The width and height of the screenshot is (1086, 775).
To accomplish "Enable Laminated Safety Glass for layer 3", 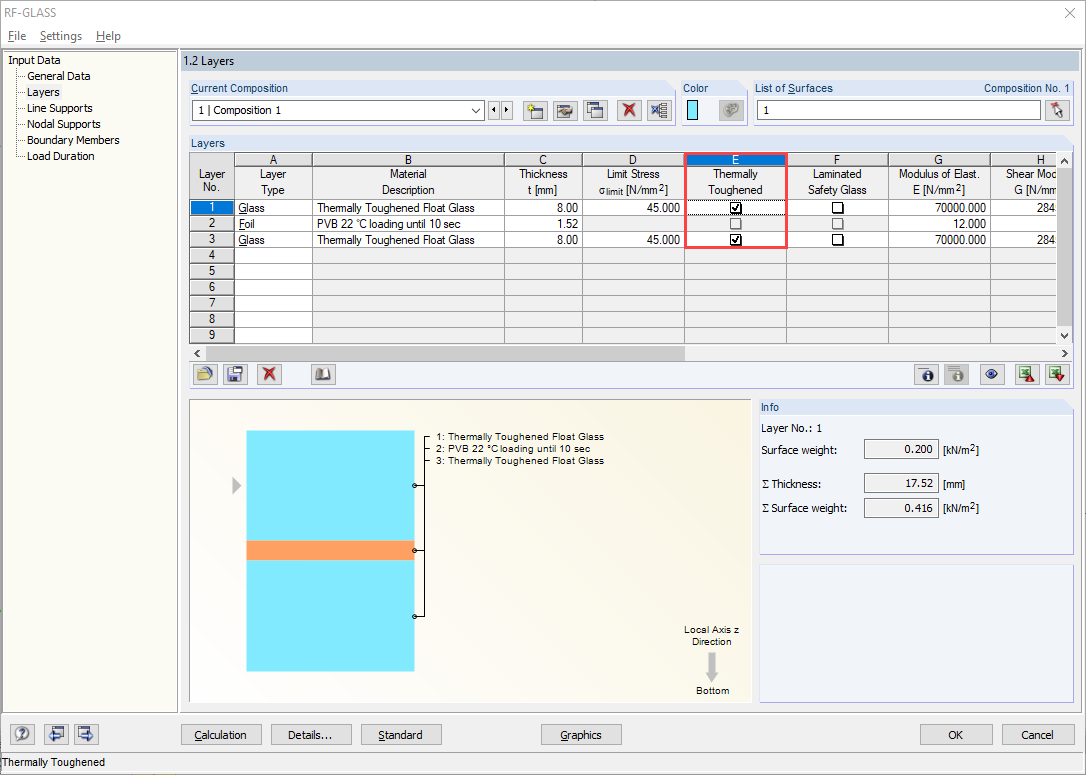I will coord(837,240).
